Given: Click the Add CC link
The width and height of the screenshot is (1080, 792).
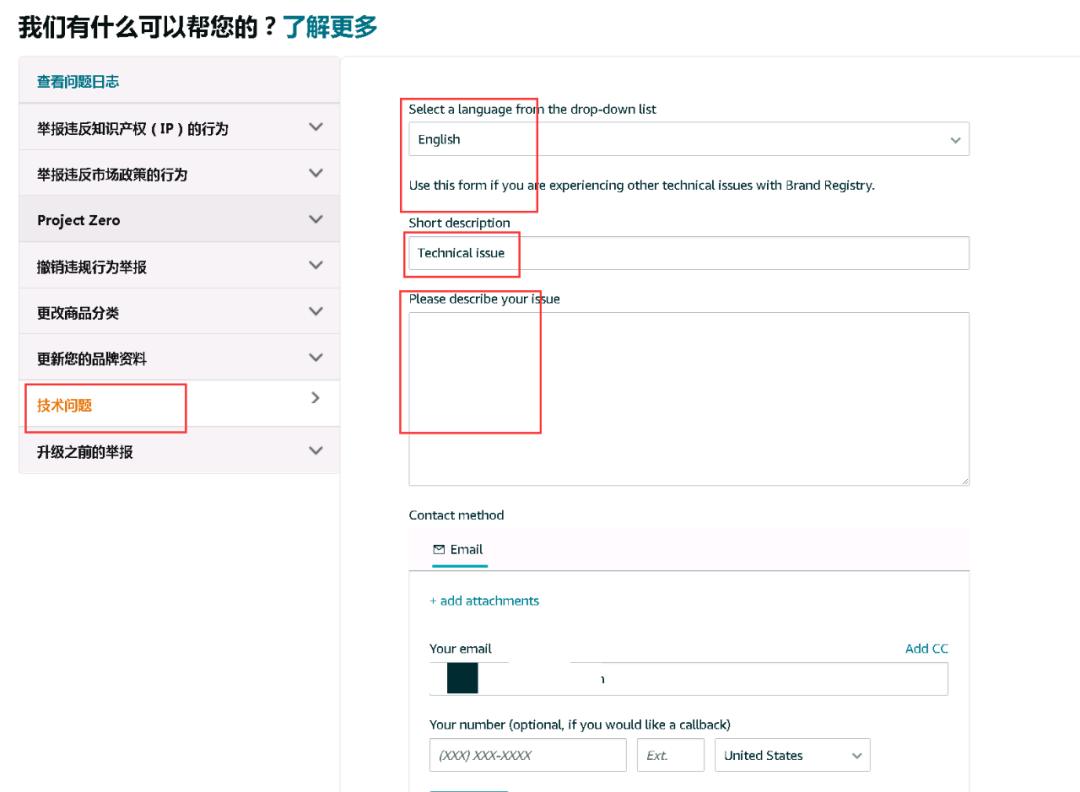Looking at the screenshot, I should [926, 648].
